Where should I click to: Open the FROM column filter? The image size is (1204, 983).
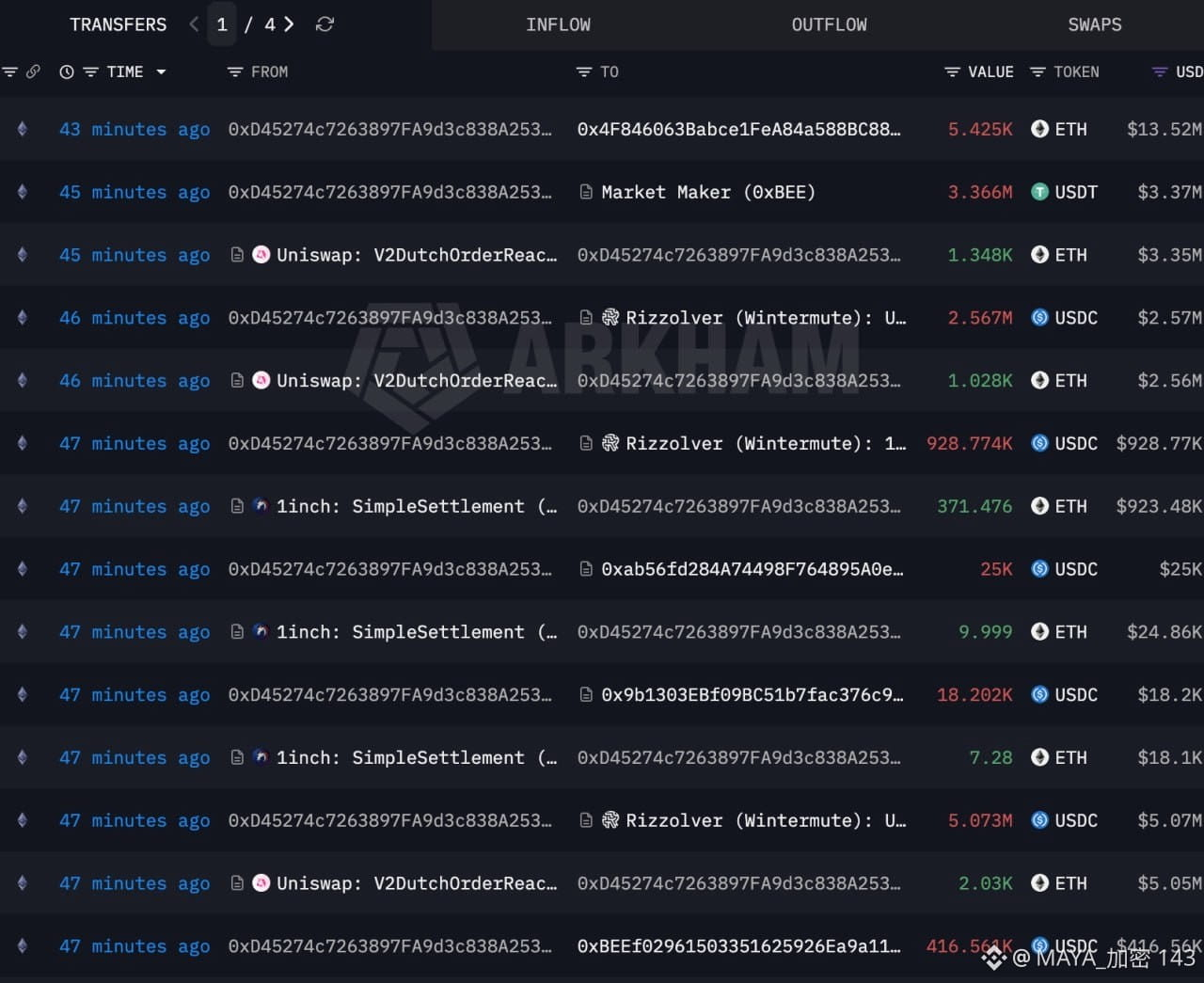[x=235, y=72]
